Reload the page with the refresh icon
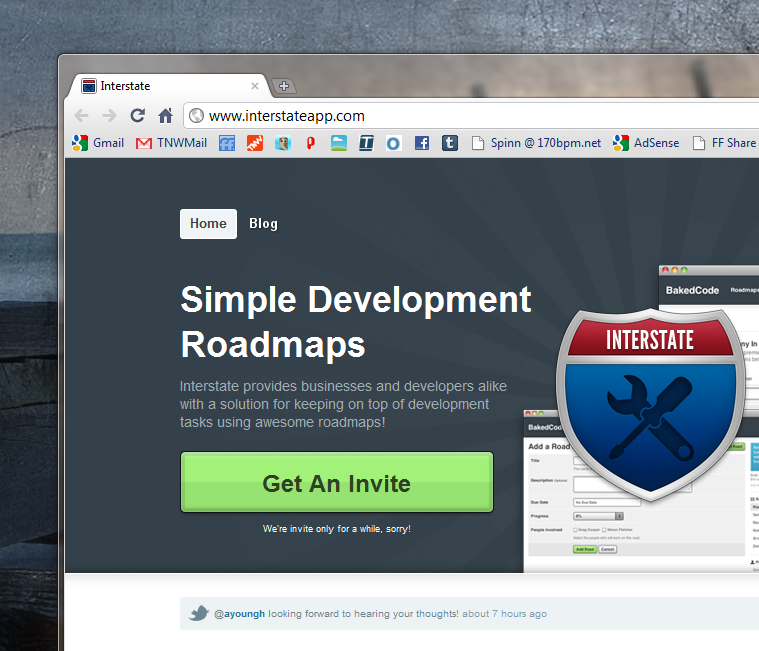This screenshot has height=651, width=759. pyautogui.click(x=138, y=116)
